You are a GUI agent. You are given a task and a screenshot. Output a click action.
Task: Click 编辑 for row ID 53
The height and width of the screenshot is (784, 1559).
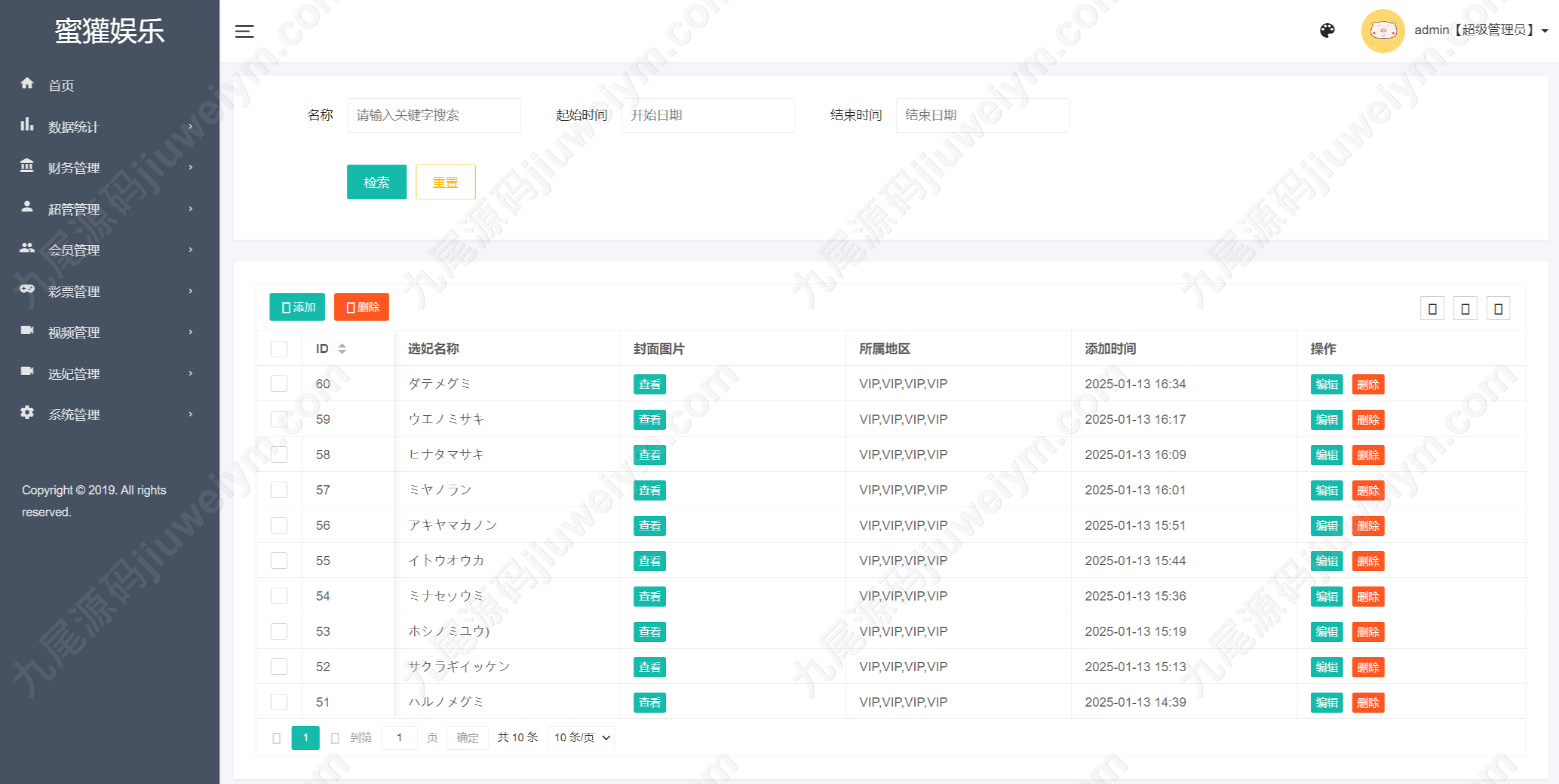tap(1327, 632)
